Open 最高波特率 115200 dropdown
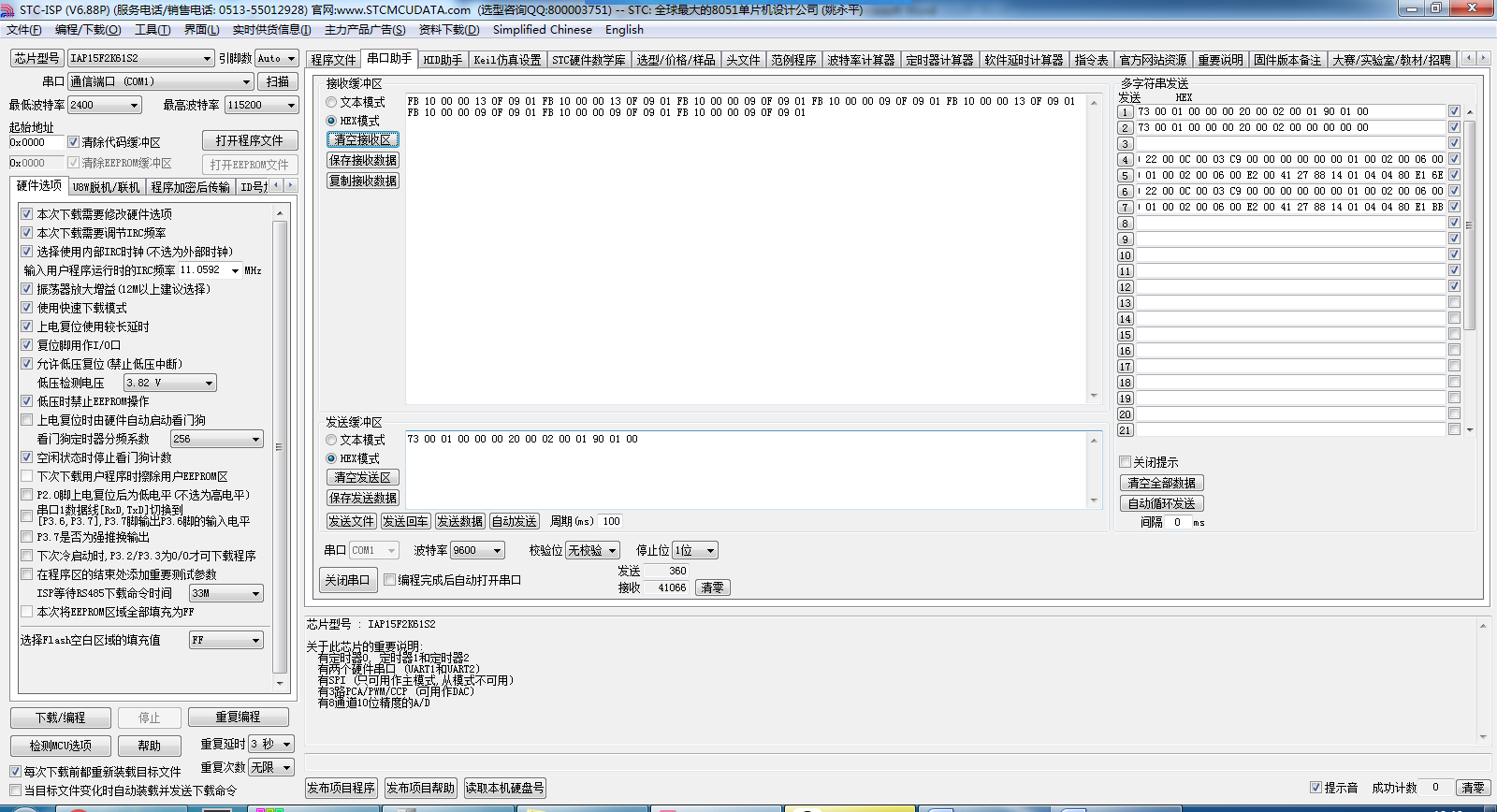Image resolution: width=1497 pixels, height=812 pixels. (x=291, y=105)
